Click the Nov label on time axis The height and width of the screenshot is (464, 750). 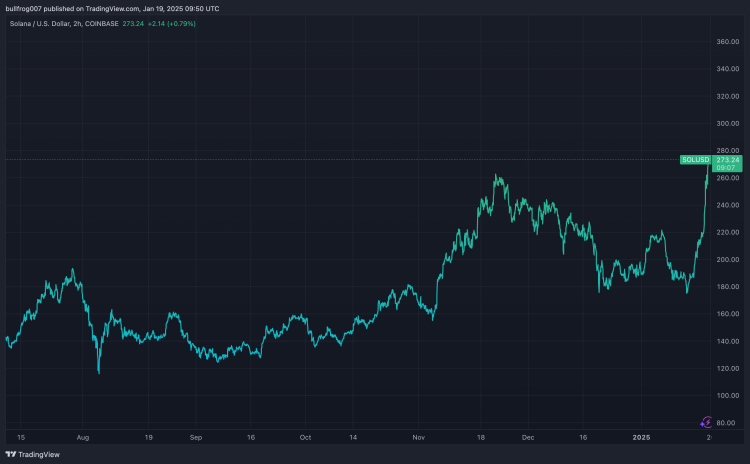pyautogui.click(x=419, y=437)
